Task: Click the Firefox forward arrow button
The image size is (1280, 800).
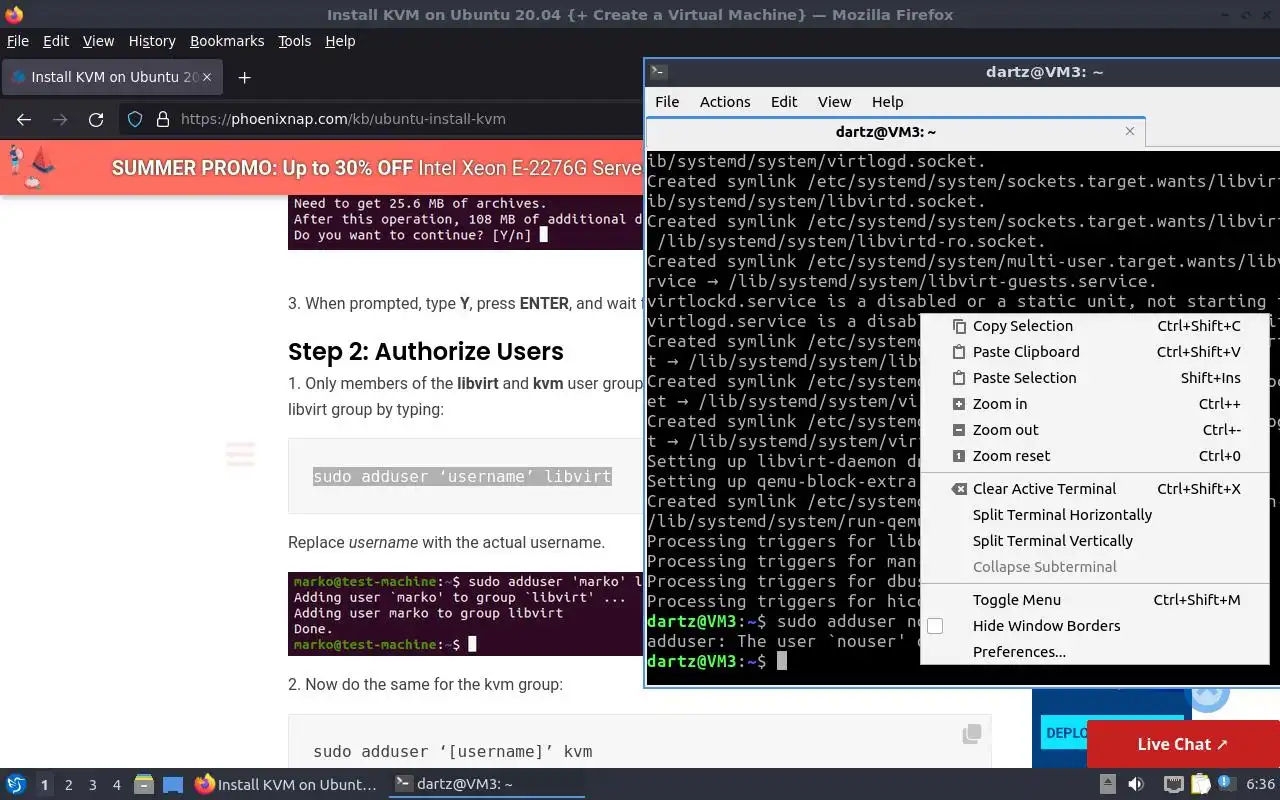Action: [60, 119]
